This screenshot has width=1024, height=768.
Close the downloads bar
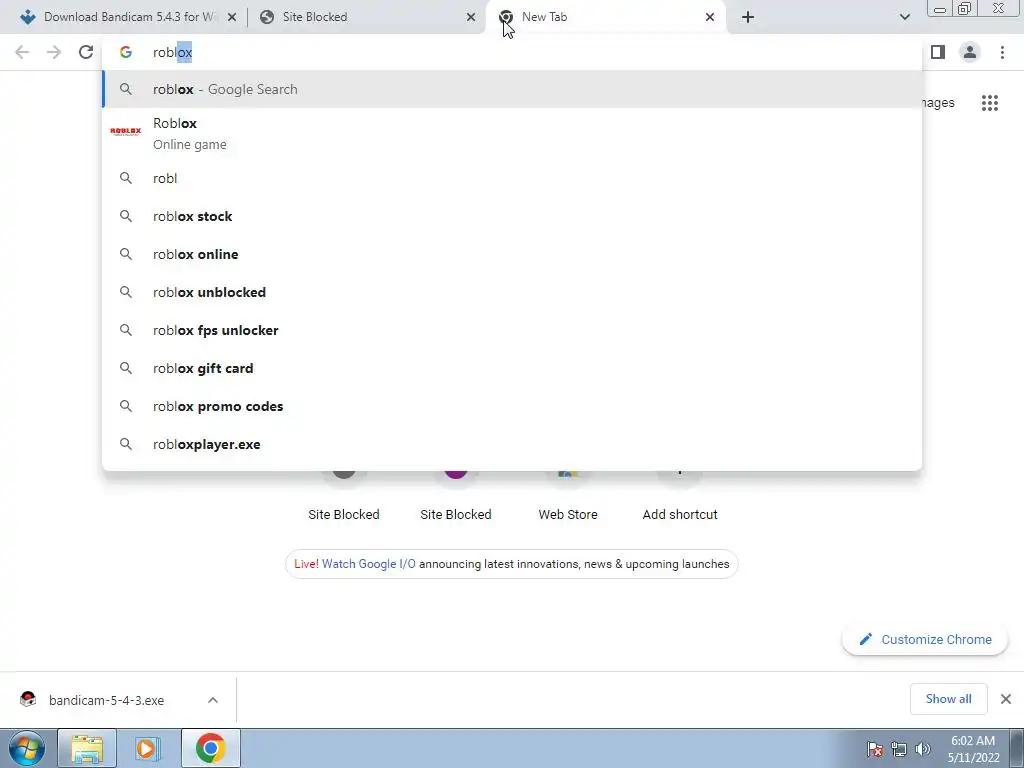point(1006,699)
